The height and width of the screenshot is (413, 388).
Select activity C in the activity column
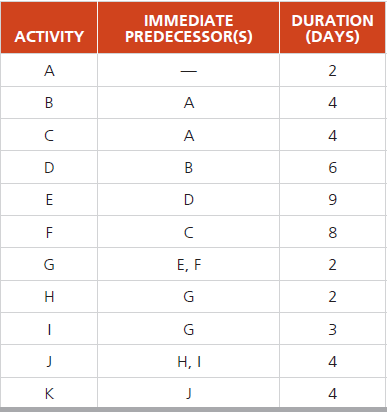click(x=49, y=135)
